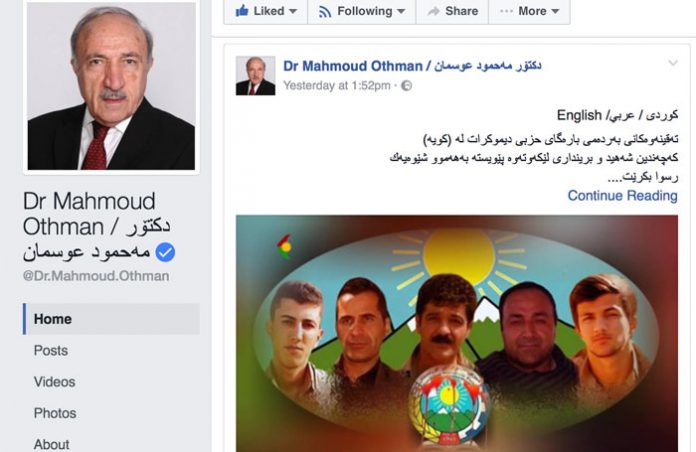
Task: Go to the Videos section
Action: click(55, 382)
